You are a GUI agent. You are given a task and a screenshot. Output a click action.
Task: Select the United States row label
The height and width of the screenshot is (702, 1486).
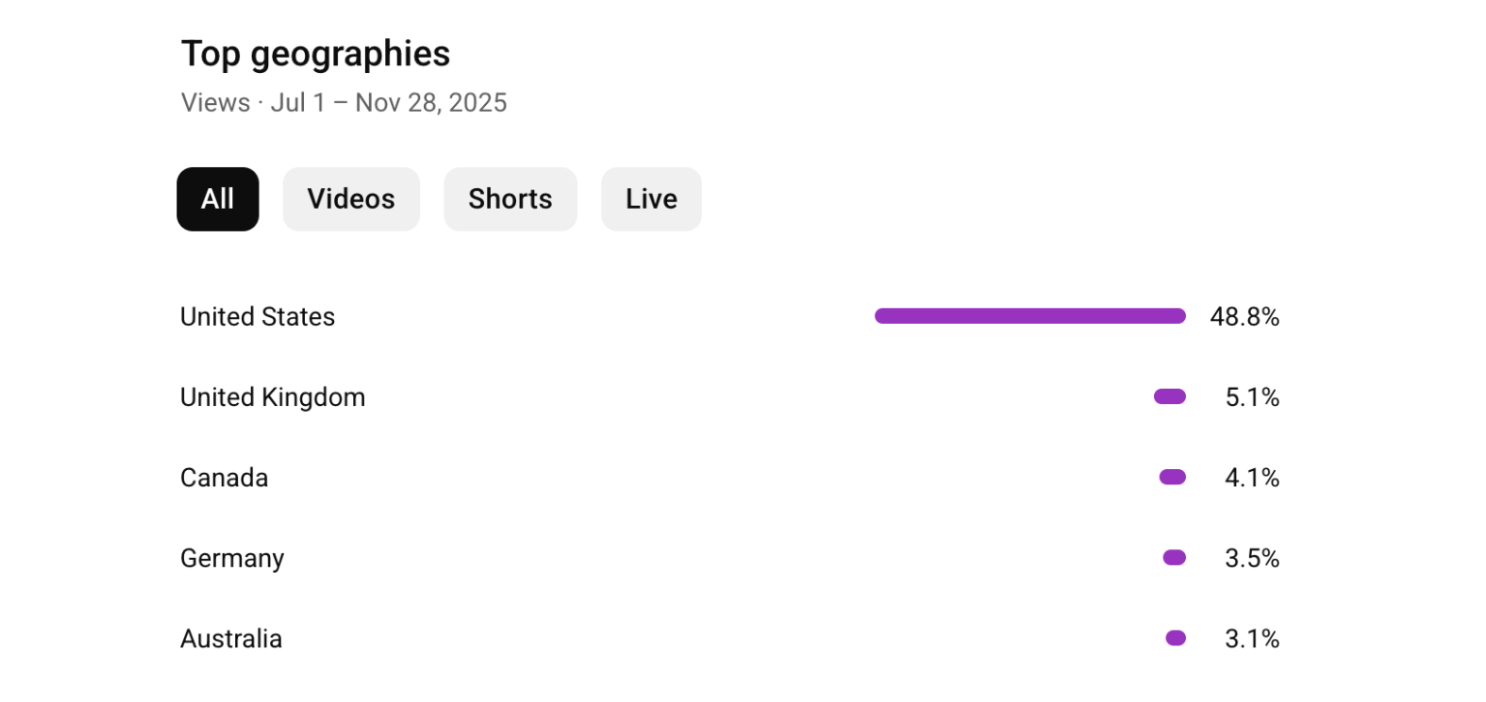click(x=257, y=317)
